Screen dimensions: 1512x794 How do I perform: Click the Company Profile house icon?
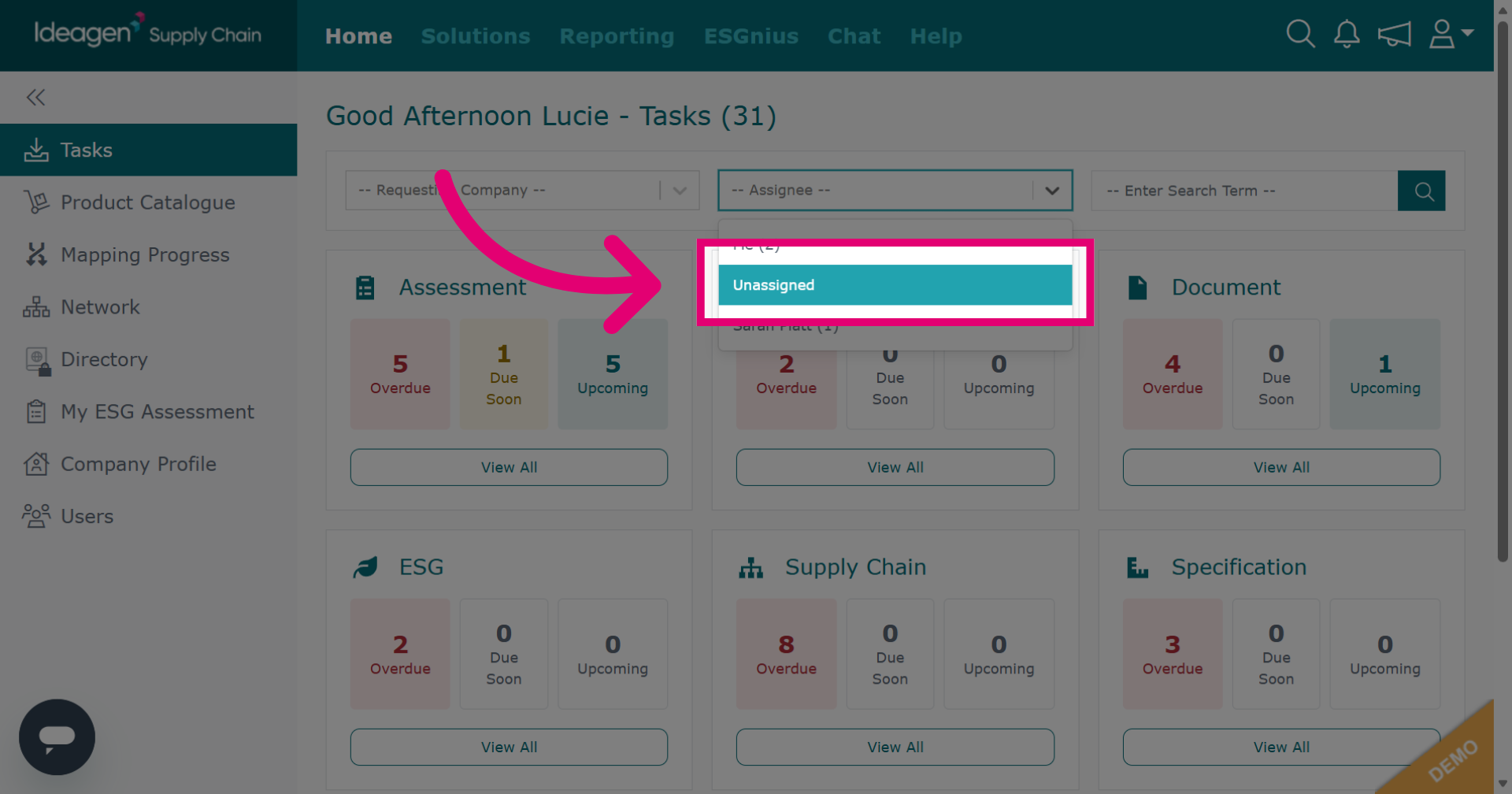pyautogui.click(x=36, y=464)
